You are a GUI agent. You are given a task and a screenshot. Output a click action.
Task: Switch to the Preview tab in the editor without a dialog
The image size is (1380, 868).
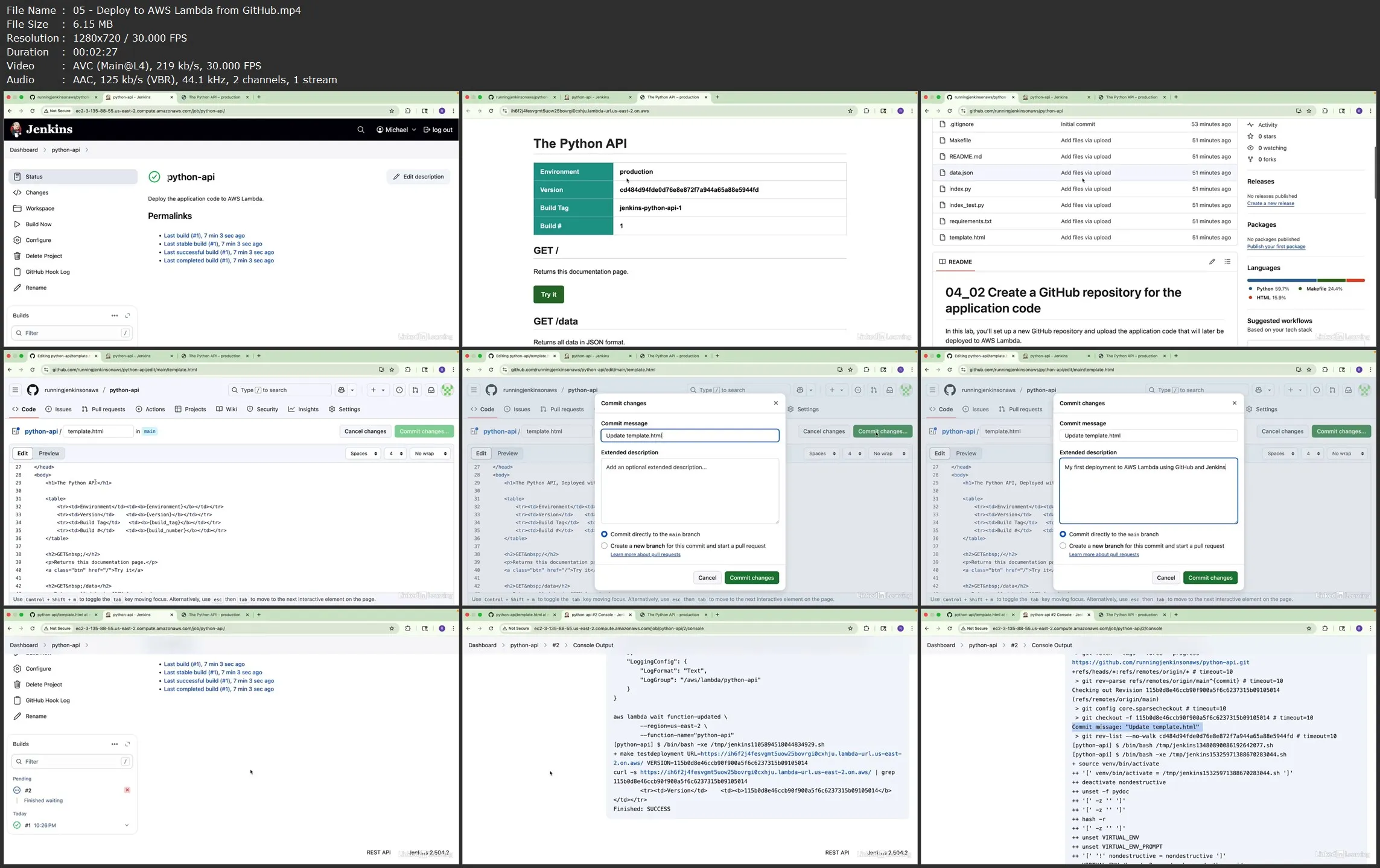coord(49,454)
